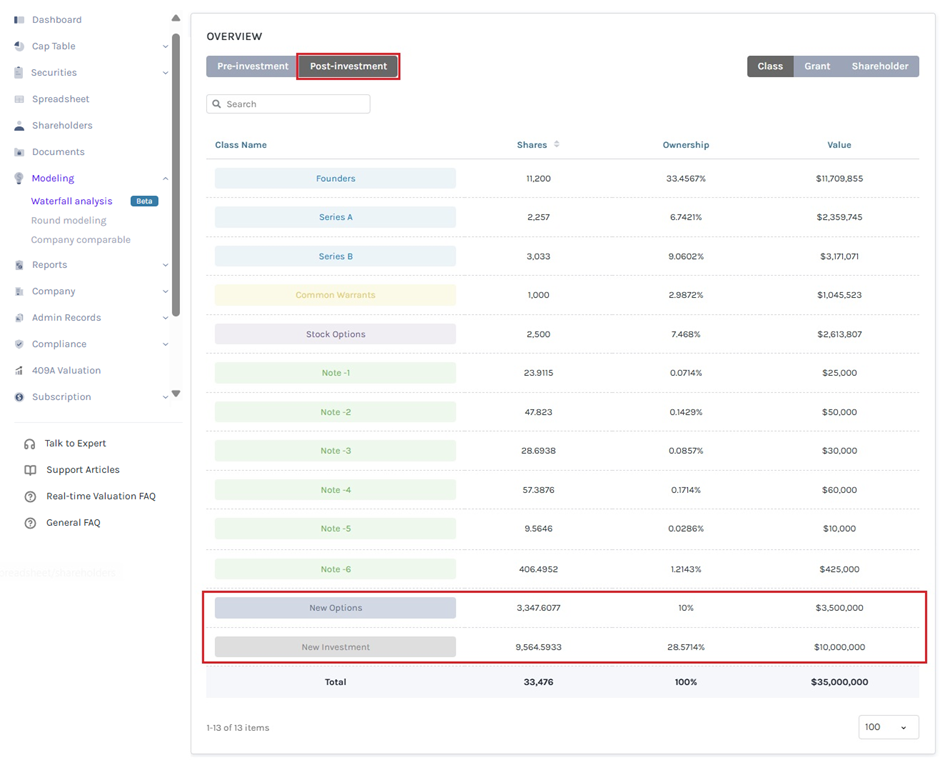Click the Cap Table pie icon
Screen dimensions: 940x760
[19, 46]
